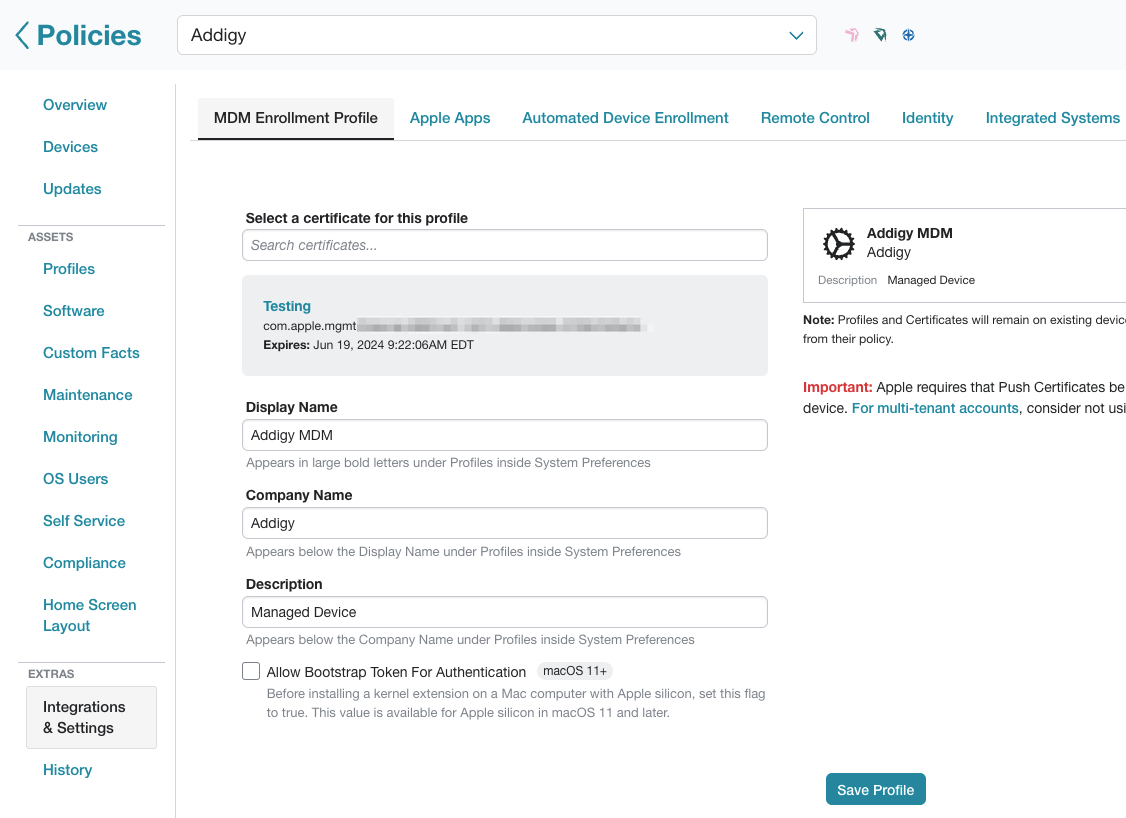Open OS Users in the sidebar
1126x818 pixels.
[x=75, y=479]
